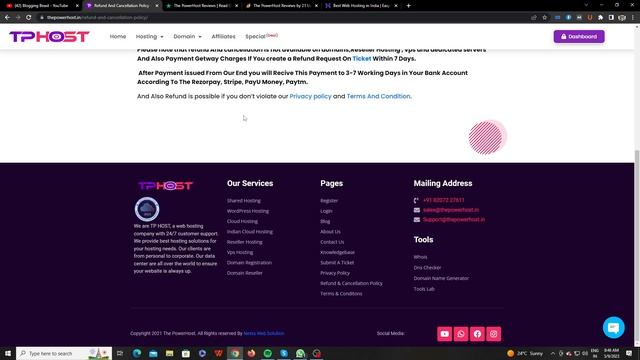The height and width of the screenshot is (360, 640).
Task: Click the Chrome icon on the taskbar
Action: (235, 353)
